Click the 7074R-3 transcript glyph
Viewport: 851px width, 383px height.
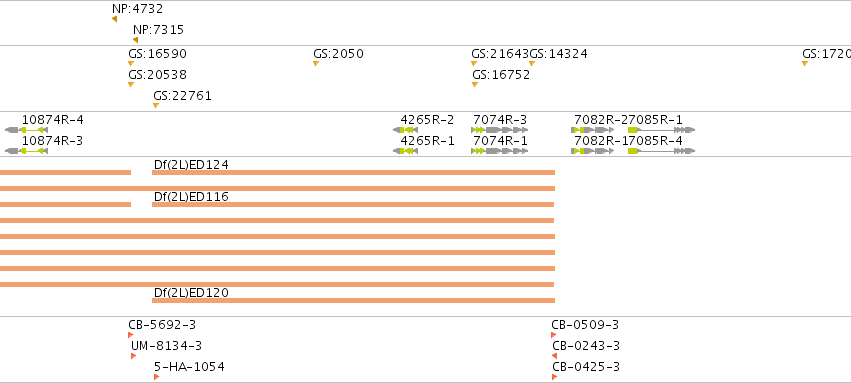[x=499, y=130]
